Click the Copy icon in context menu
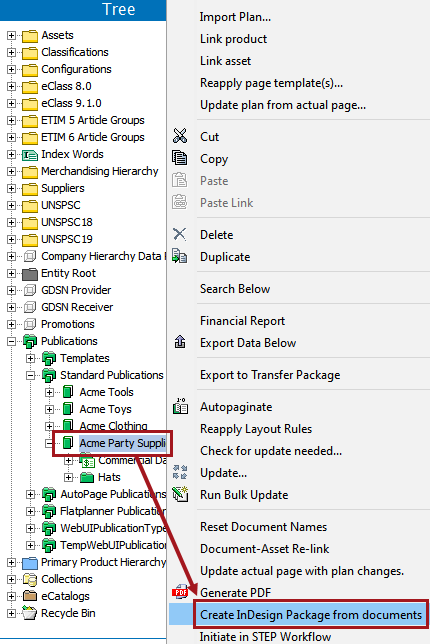 (179, 158)
